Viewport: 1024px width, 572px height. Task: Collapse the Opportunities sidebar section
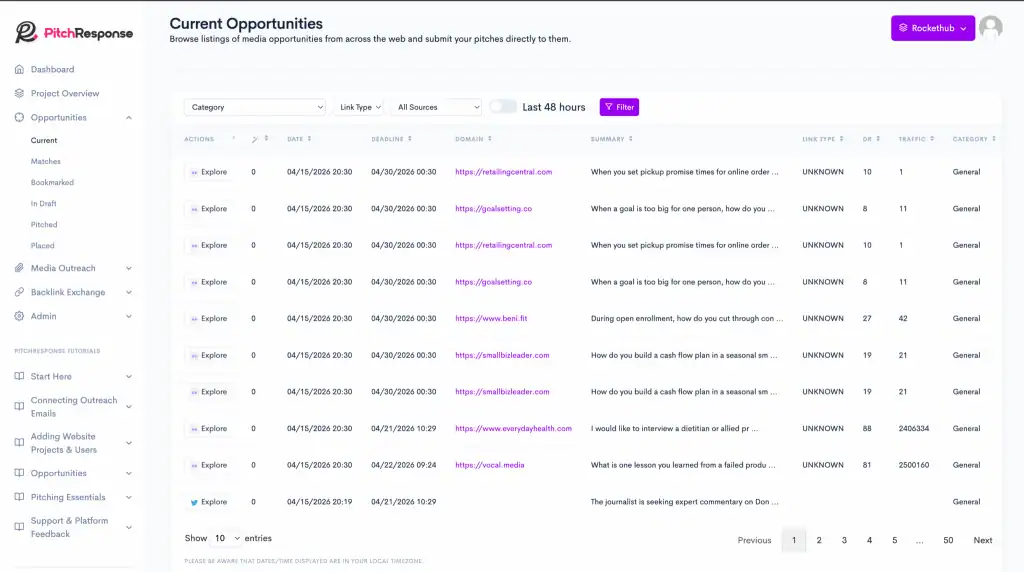[129, 118]
